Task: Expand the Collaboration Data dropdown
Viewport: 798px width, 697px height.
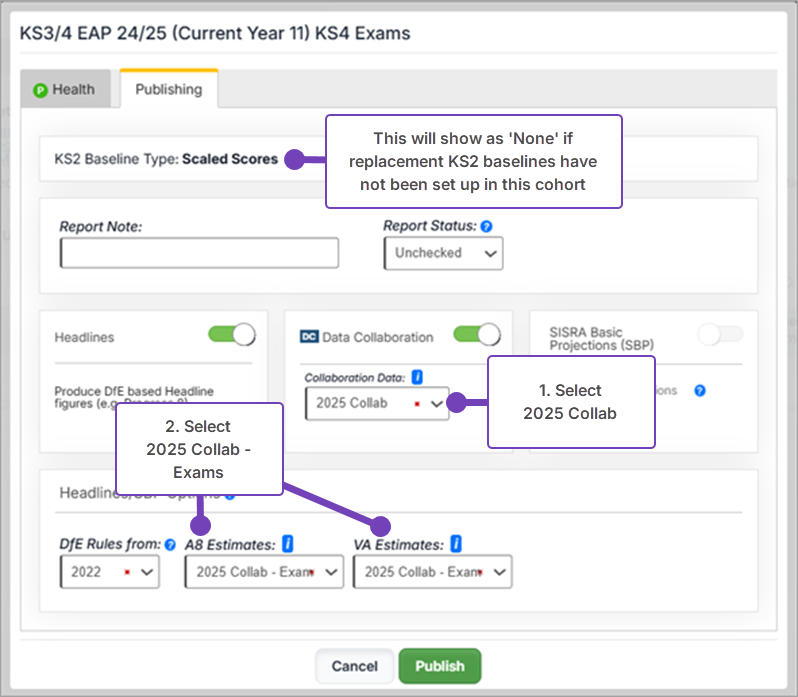Action: [377, 404]
